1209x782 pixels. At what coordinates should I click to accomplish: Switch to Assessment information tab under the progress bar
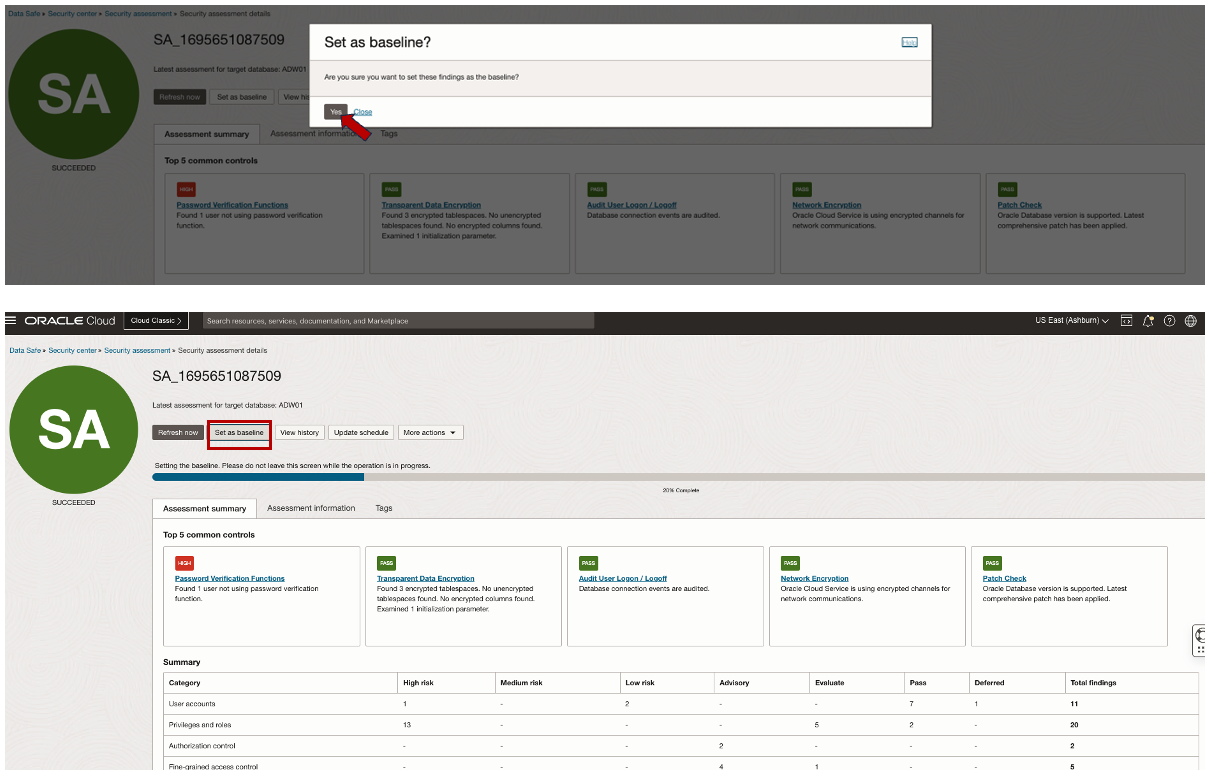coord(311,508)
